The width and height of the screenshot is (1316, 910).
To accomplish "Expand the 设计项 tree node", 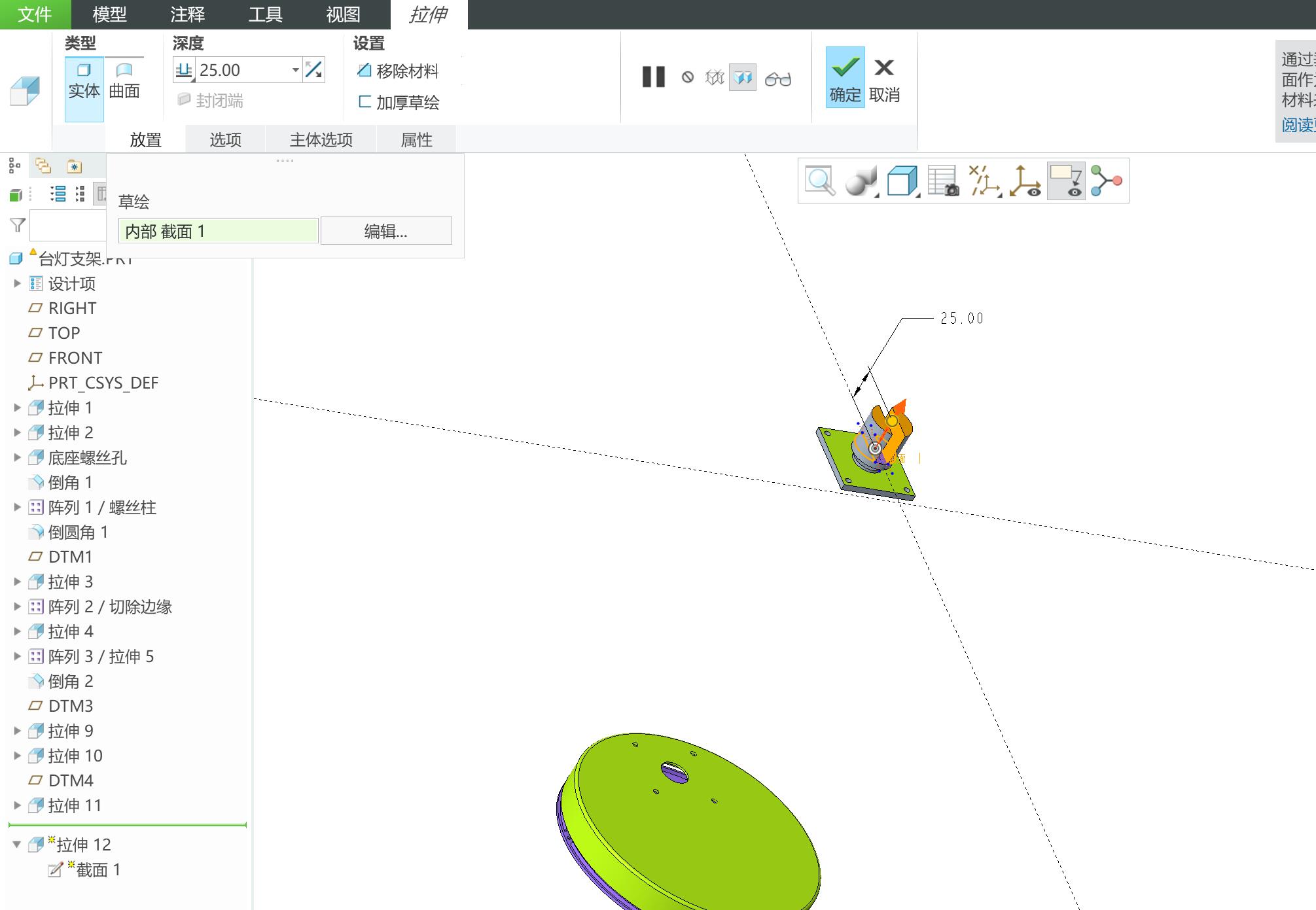I will 18,284.
